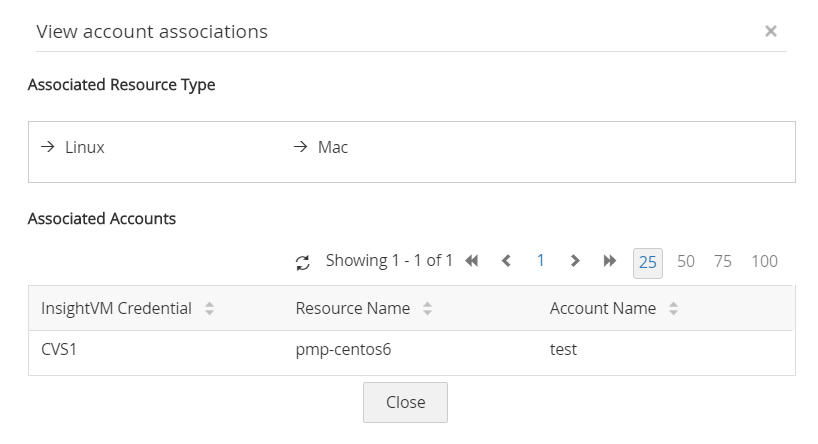Sort by InsightVM Credential column
The height and width of the screenshot is (444, 818).
coord(209,309)
